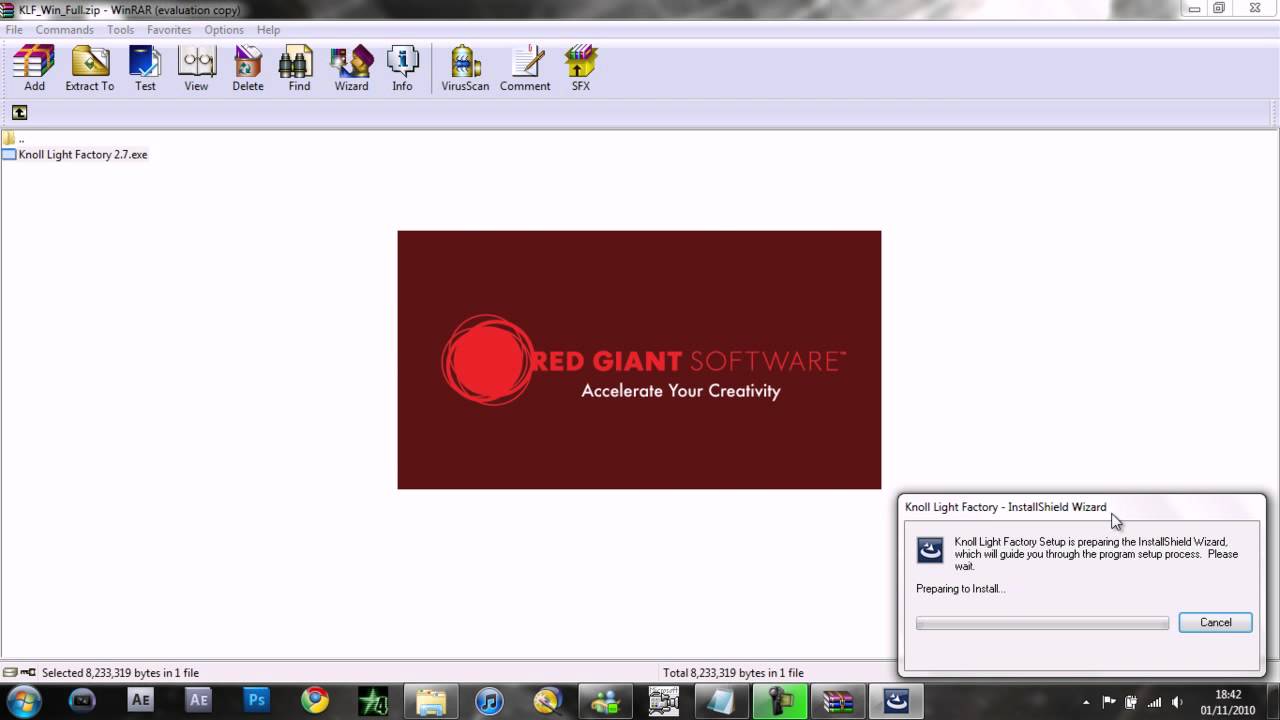Screen dimensions: 1280x720
Task: Start VirusScan on the archive
Action: pos(465,68)
